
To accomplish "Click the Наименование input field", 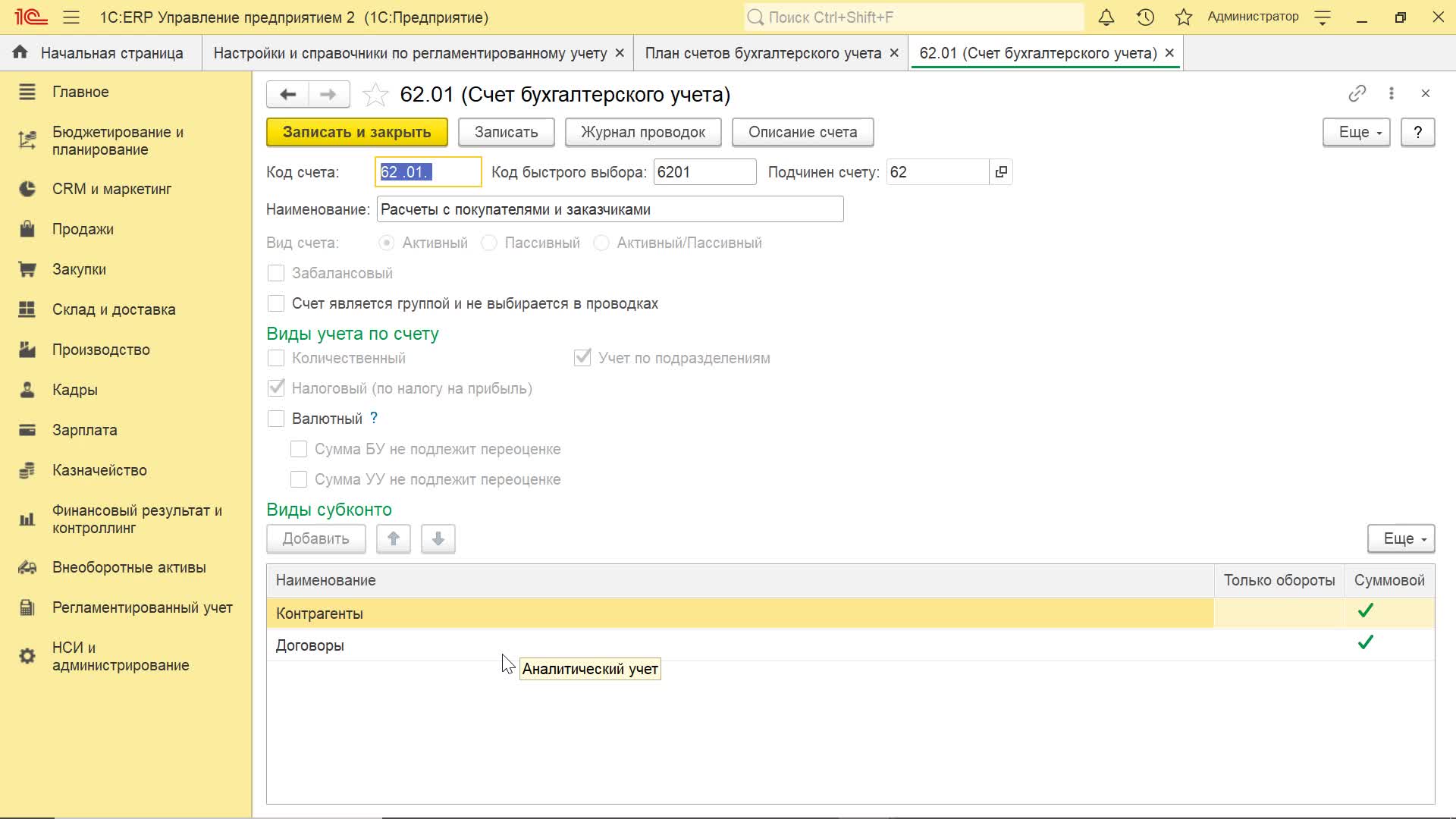I will [610, 209].
